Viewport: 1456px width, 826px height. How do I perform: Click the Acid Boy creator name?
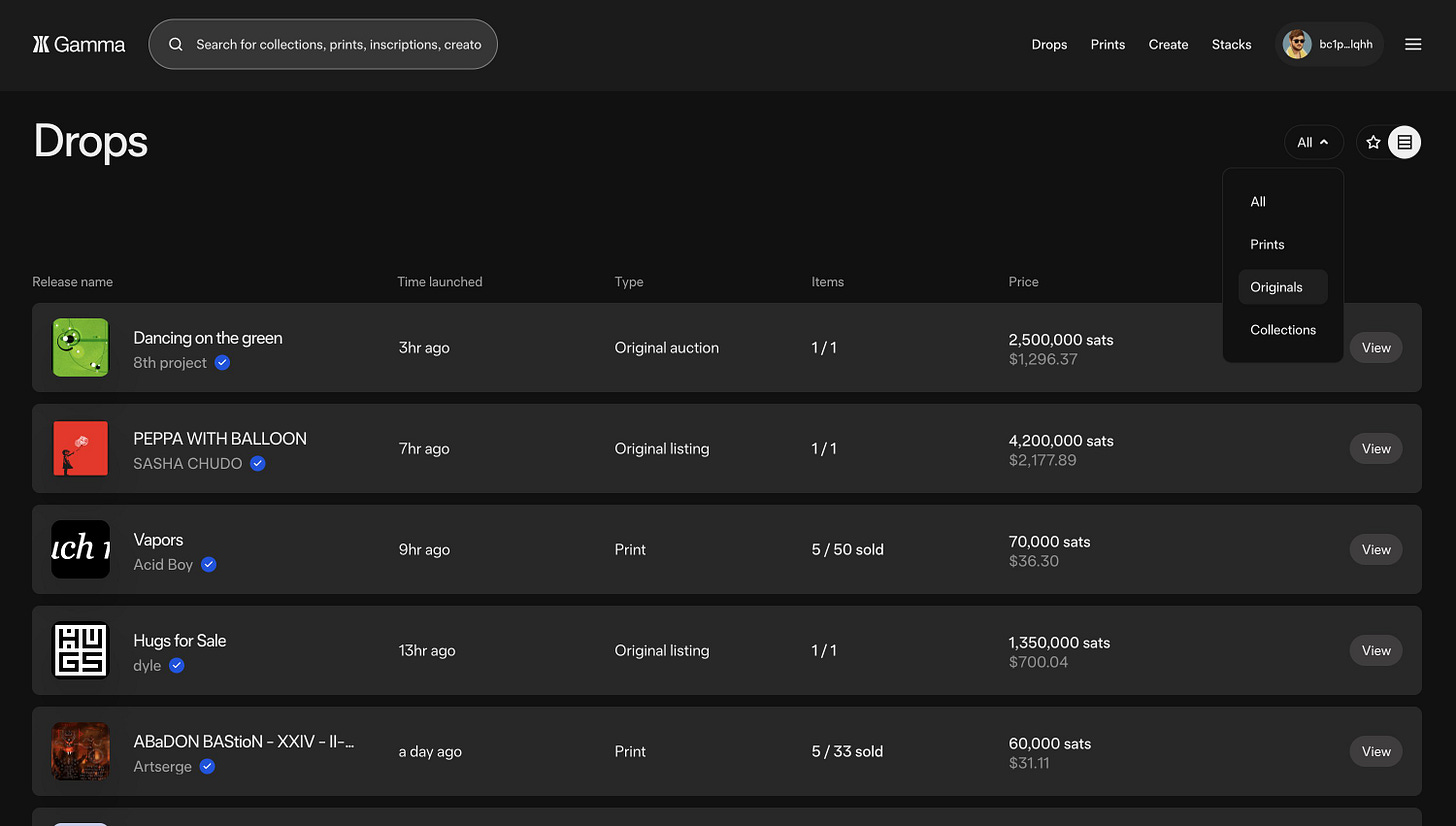click(163, 565)
